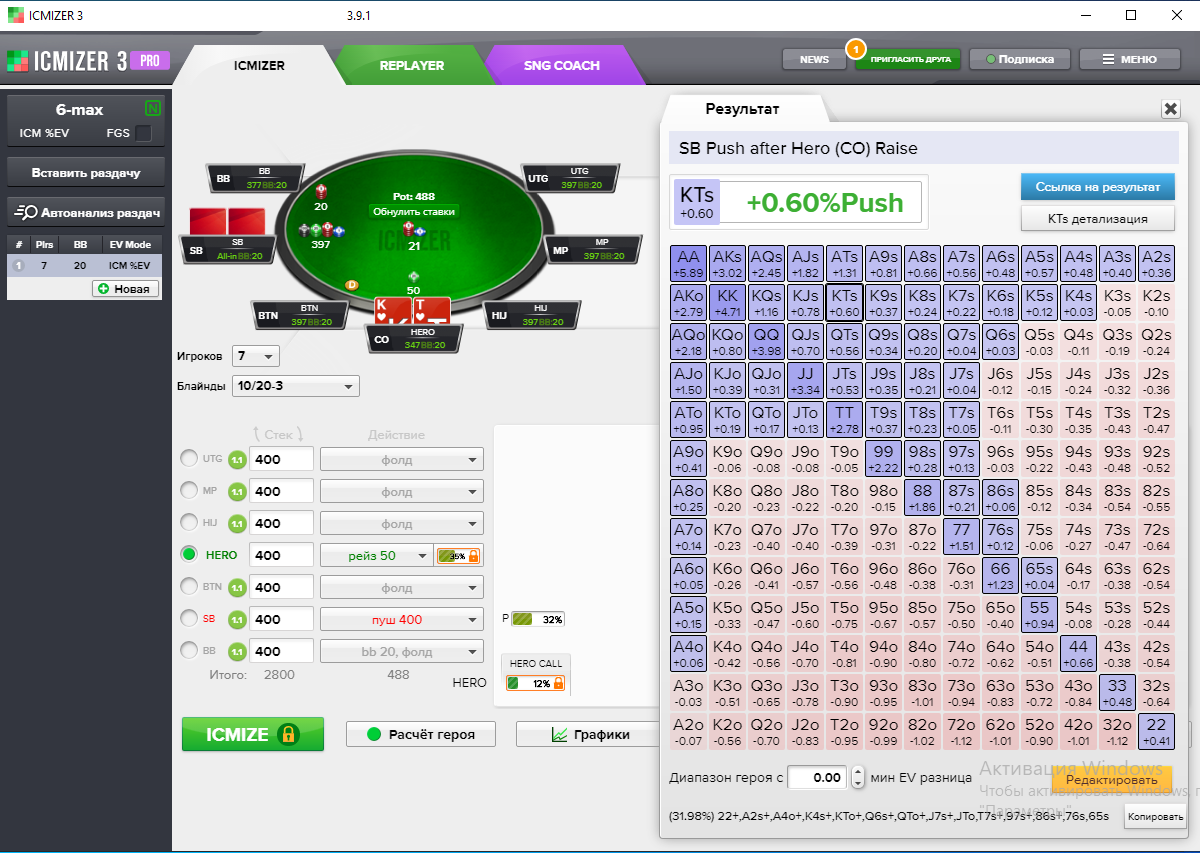The height and width of the screenshot is (853, 1200).
Task: Click the Автоанализ раздач button
Action: [86, 212]
